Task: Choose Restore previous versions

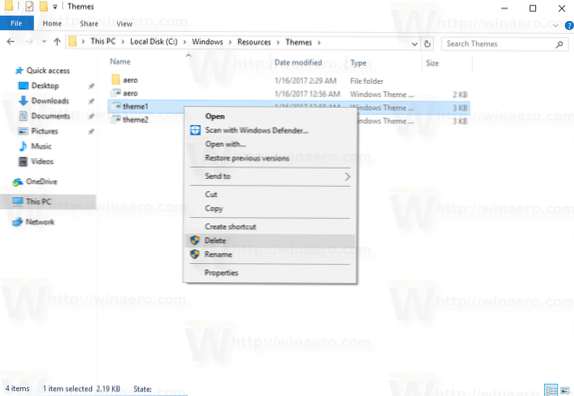Action: pyautogui.click(x=247, y=158)
